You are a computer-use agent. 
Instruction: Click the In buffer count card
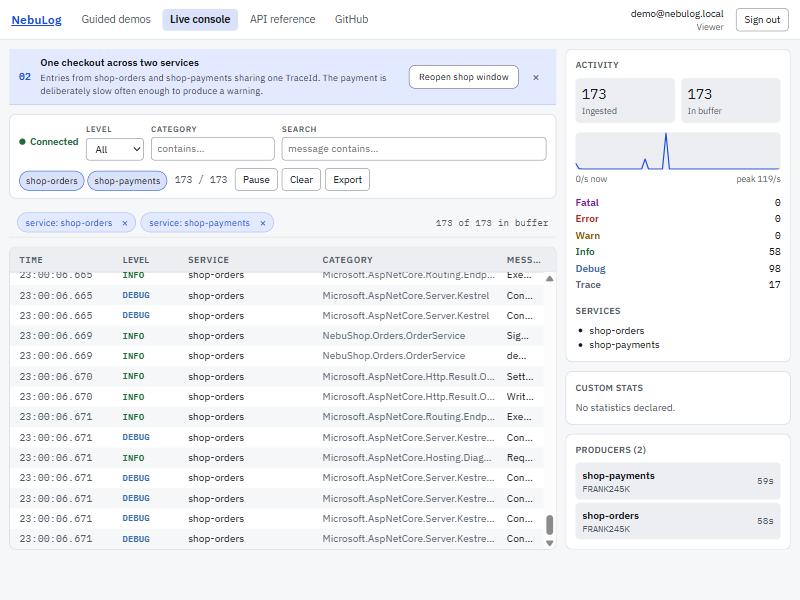click(731, 101)
